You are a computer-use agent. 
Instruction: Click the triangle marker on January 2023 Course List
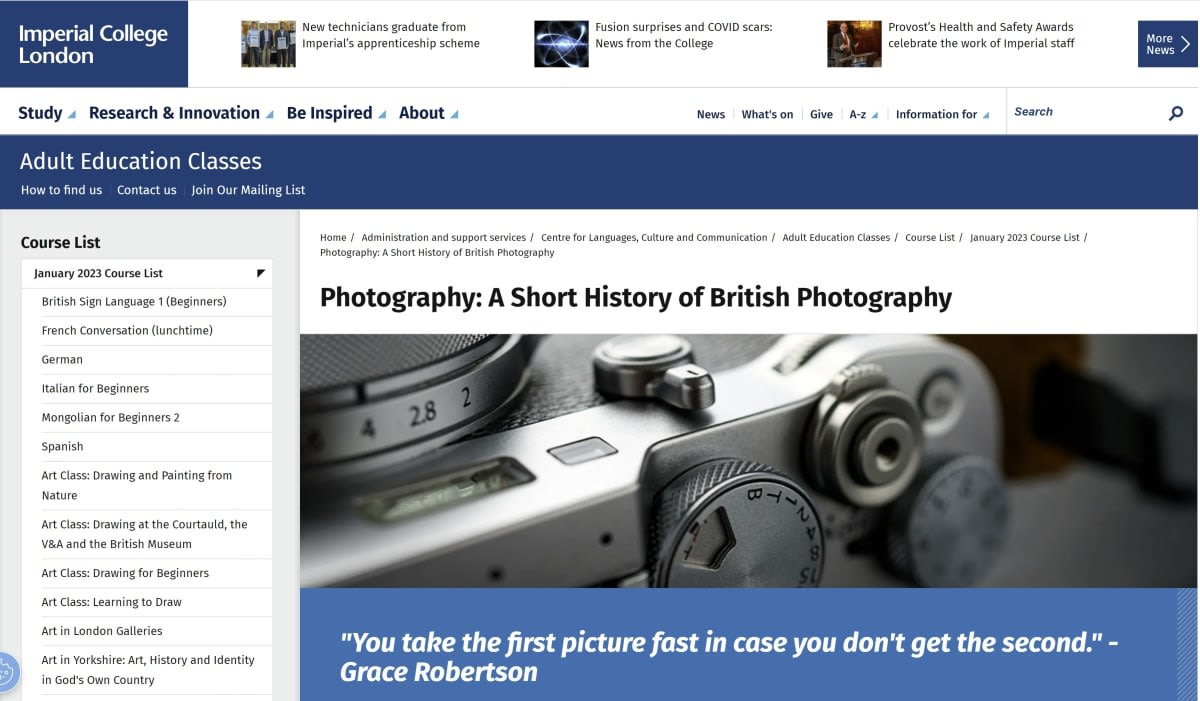[x=258, y=272]
